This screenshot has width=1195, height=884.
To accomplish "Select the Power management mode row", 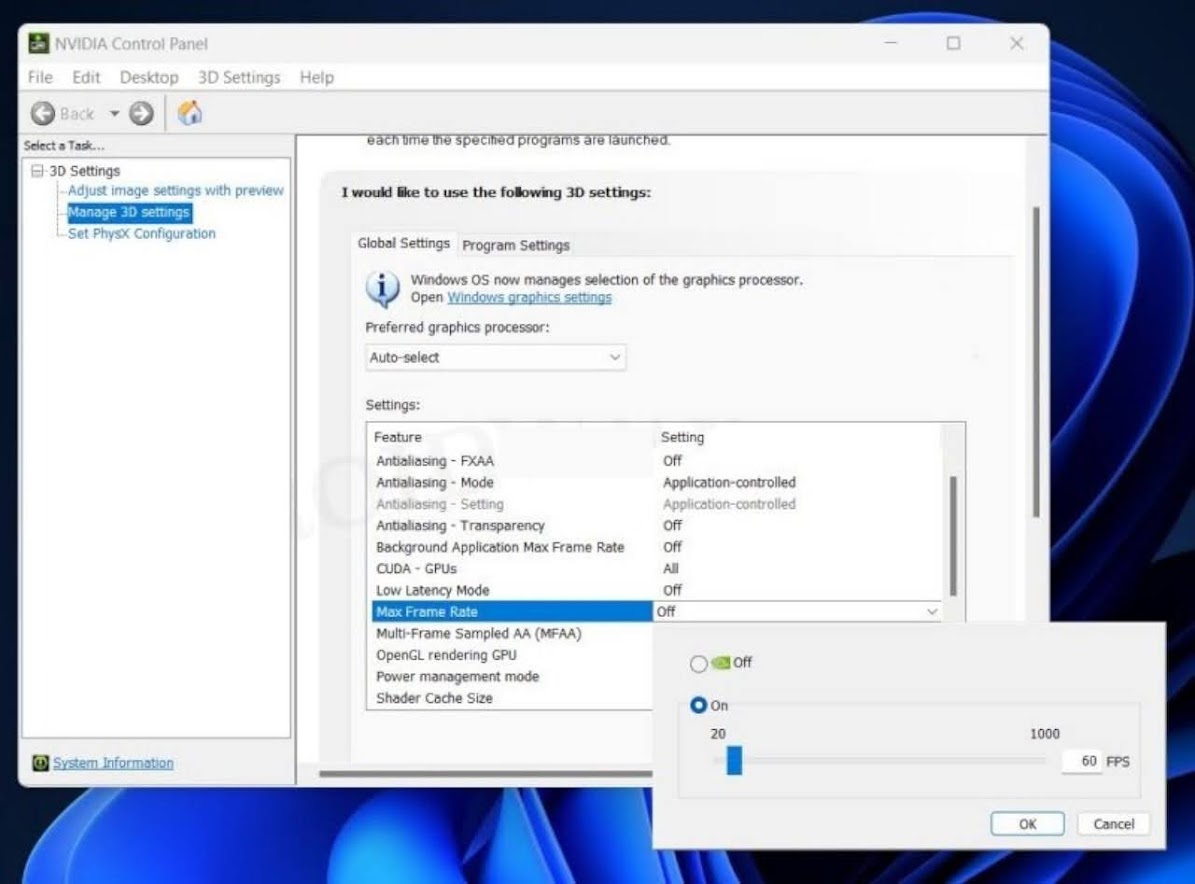I will (511, 676).
